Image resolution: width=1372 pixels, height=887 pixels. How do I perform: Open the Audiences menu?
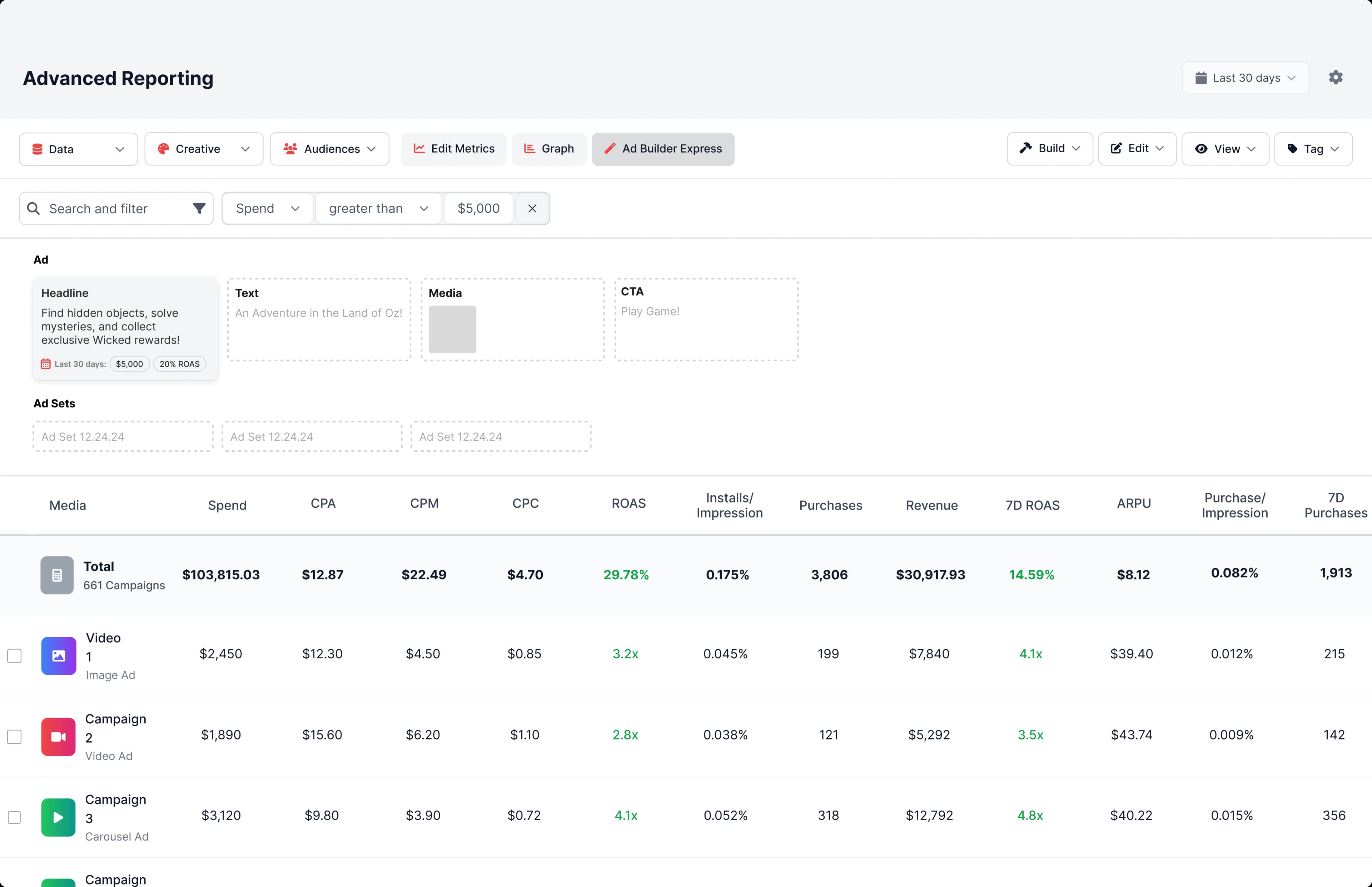[329, 149]
